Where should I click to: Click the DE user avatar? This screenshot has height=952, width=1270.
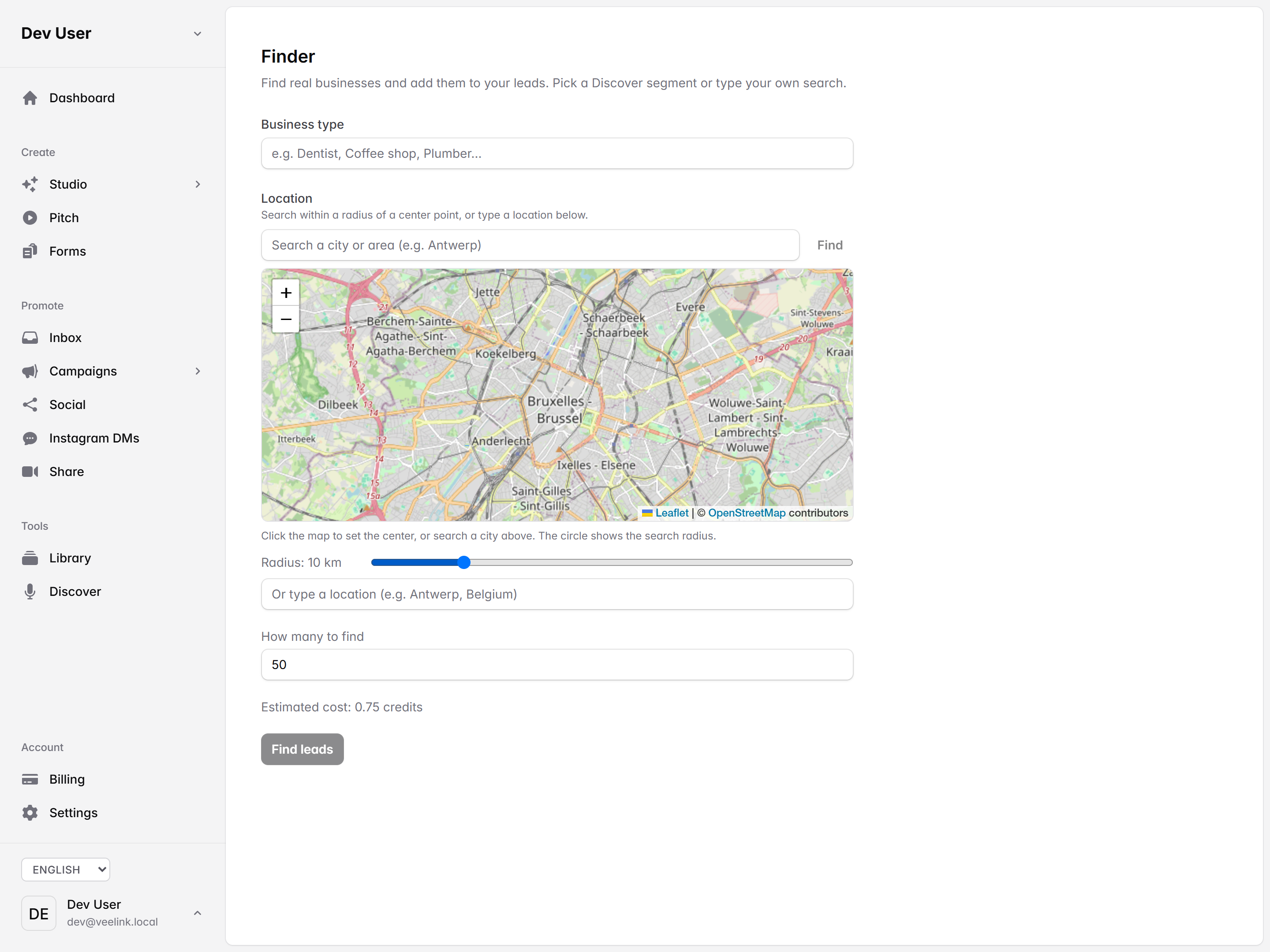(38, 913)
